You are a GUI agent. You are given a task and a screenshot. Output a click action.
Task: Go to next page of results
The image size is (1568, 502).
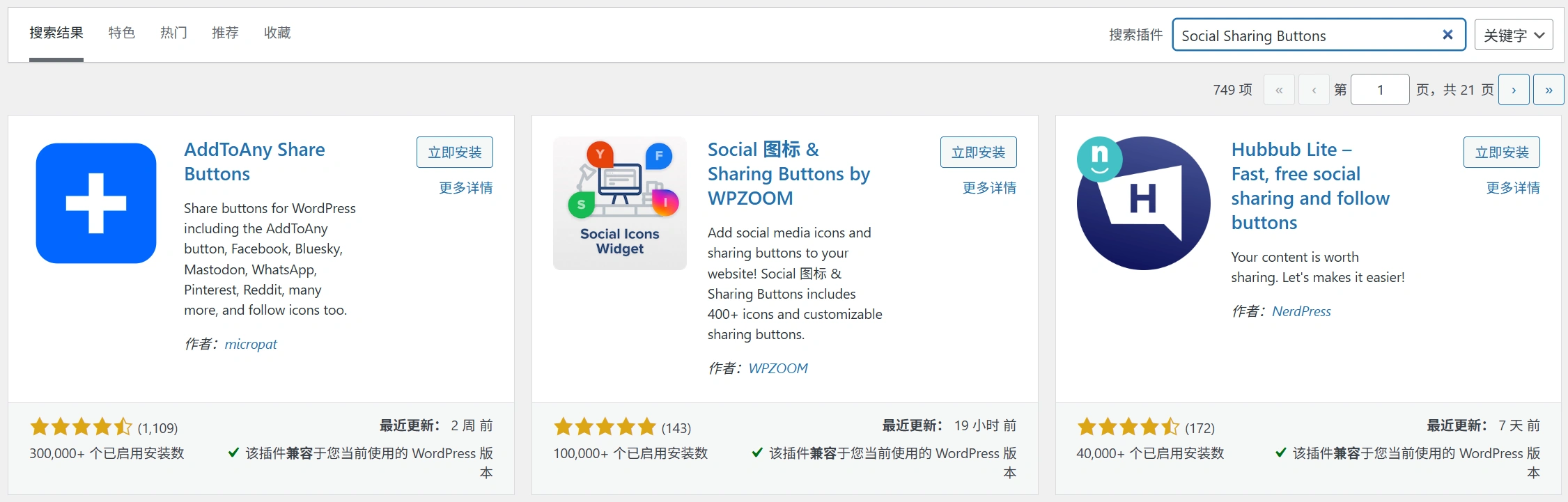click(x=1514, y=90)
